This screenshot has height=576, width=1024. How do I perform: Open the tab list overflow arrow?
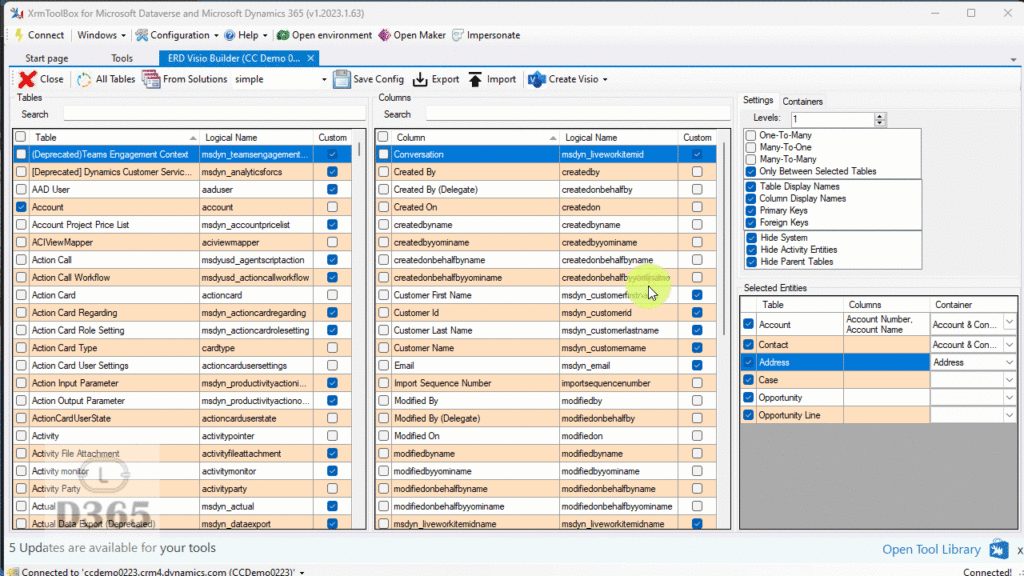(x=1013, y=59)
